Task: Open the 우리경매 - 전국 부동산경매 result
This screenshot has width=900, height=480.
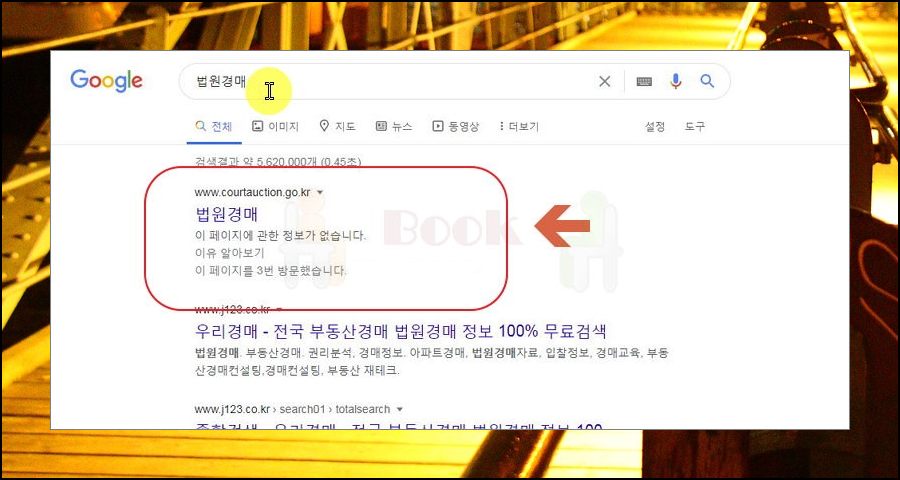Action: pos(401,331)
